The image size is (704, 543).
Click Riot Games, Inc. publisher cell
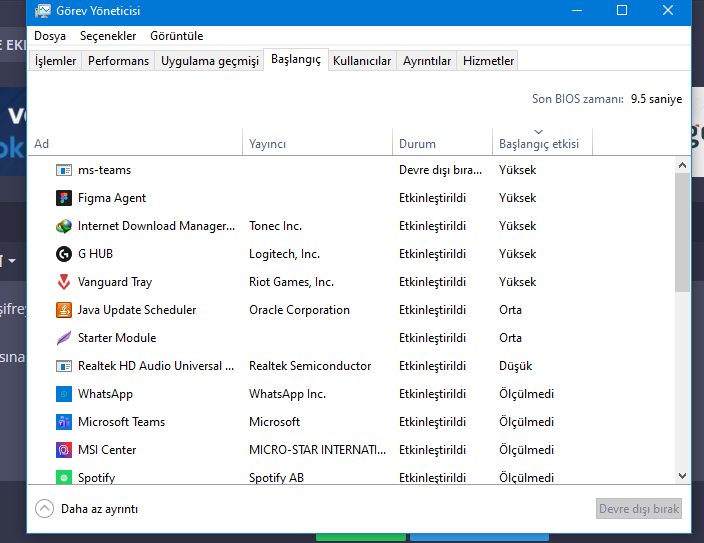coord(291,282)
